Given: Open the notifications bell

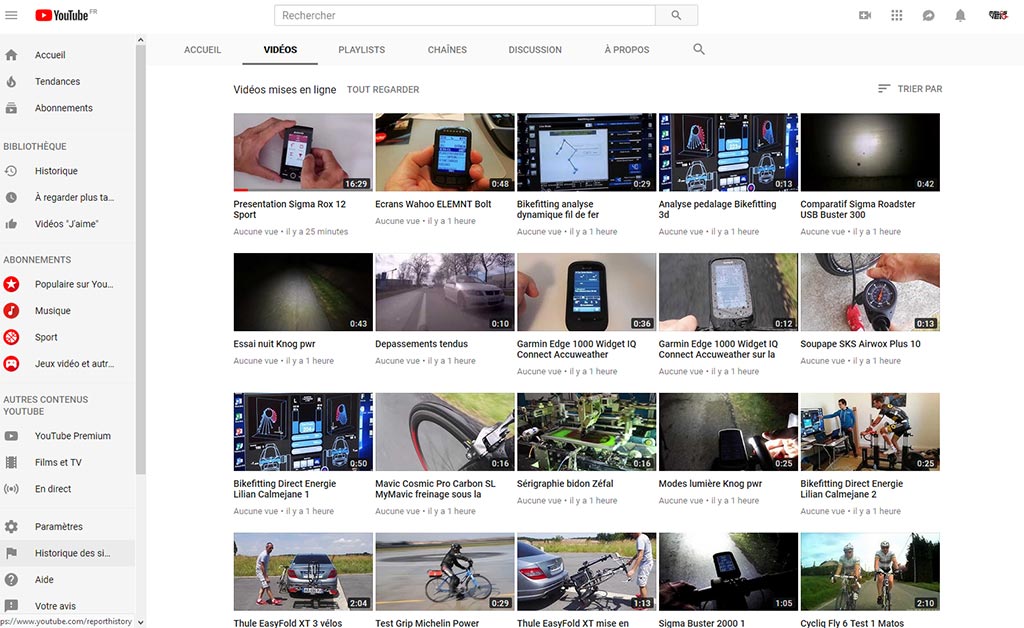Looking at the screenshot, I should tap(960, 15).
